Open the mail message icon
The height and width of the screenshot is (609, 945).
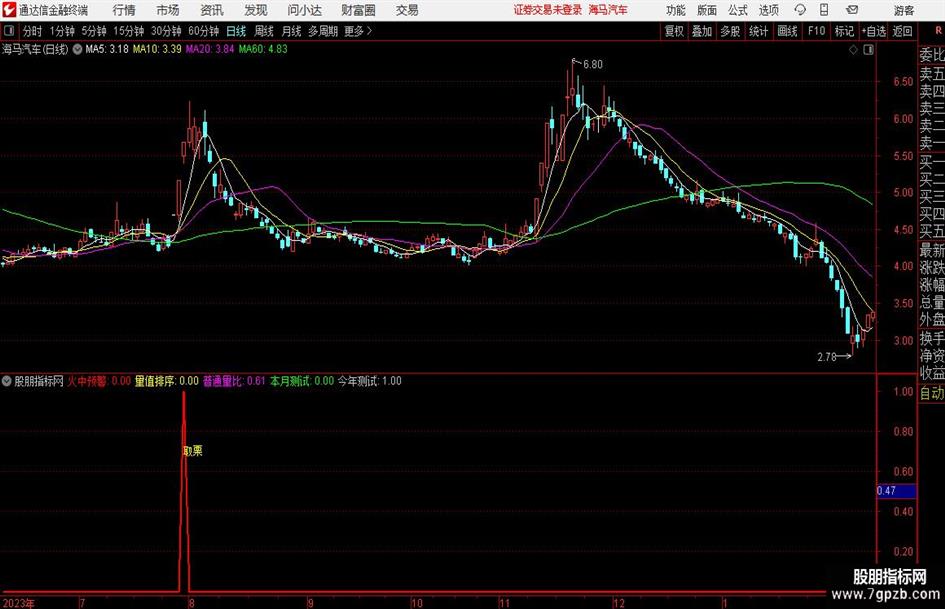coord(852,10)
